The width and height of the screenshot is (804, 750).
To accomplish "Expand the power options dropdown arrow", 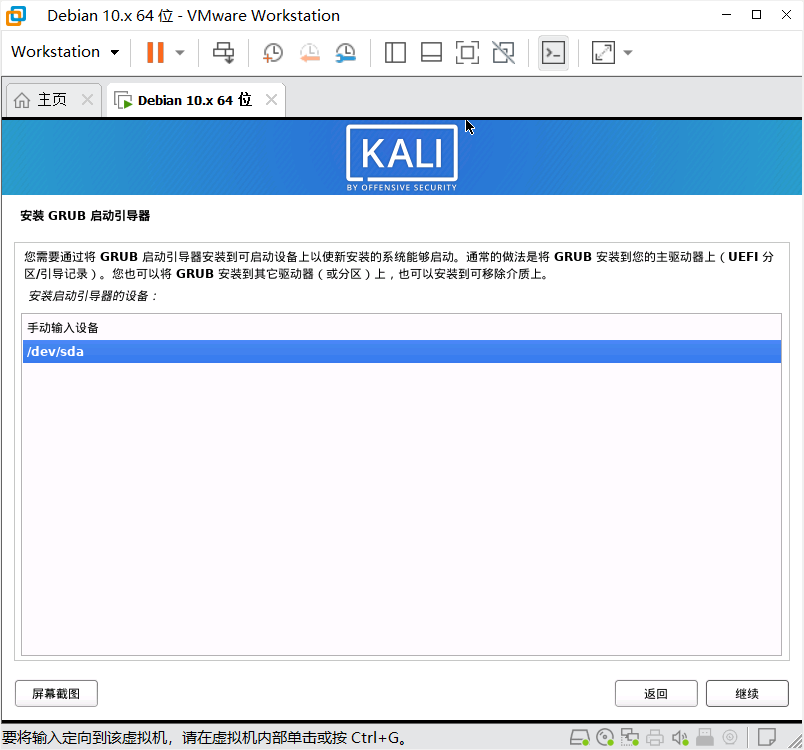I will (180, 52).
